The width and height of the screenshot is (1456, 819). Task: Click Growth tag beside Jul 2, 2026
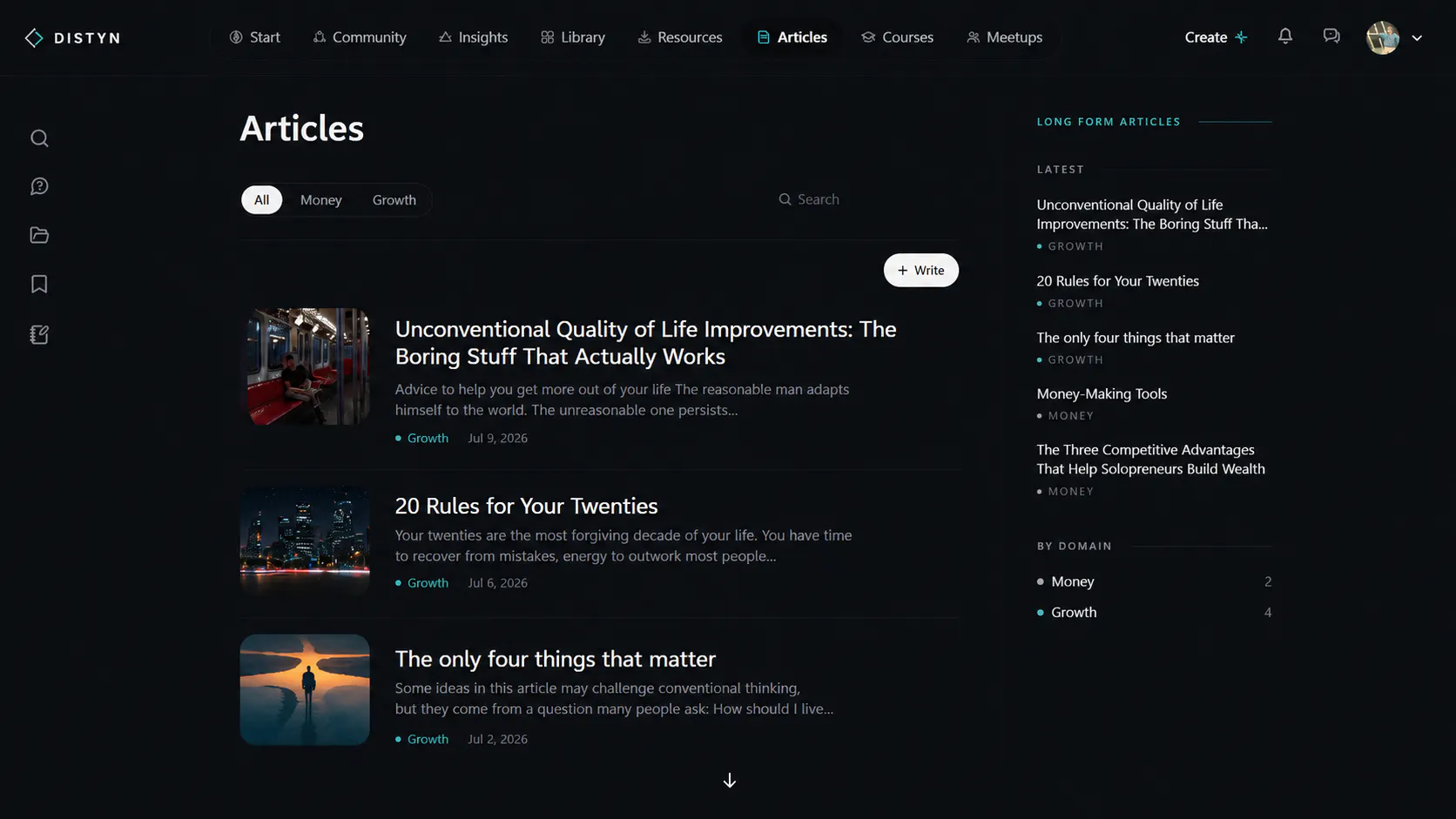coord(422,739)
